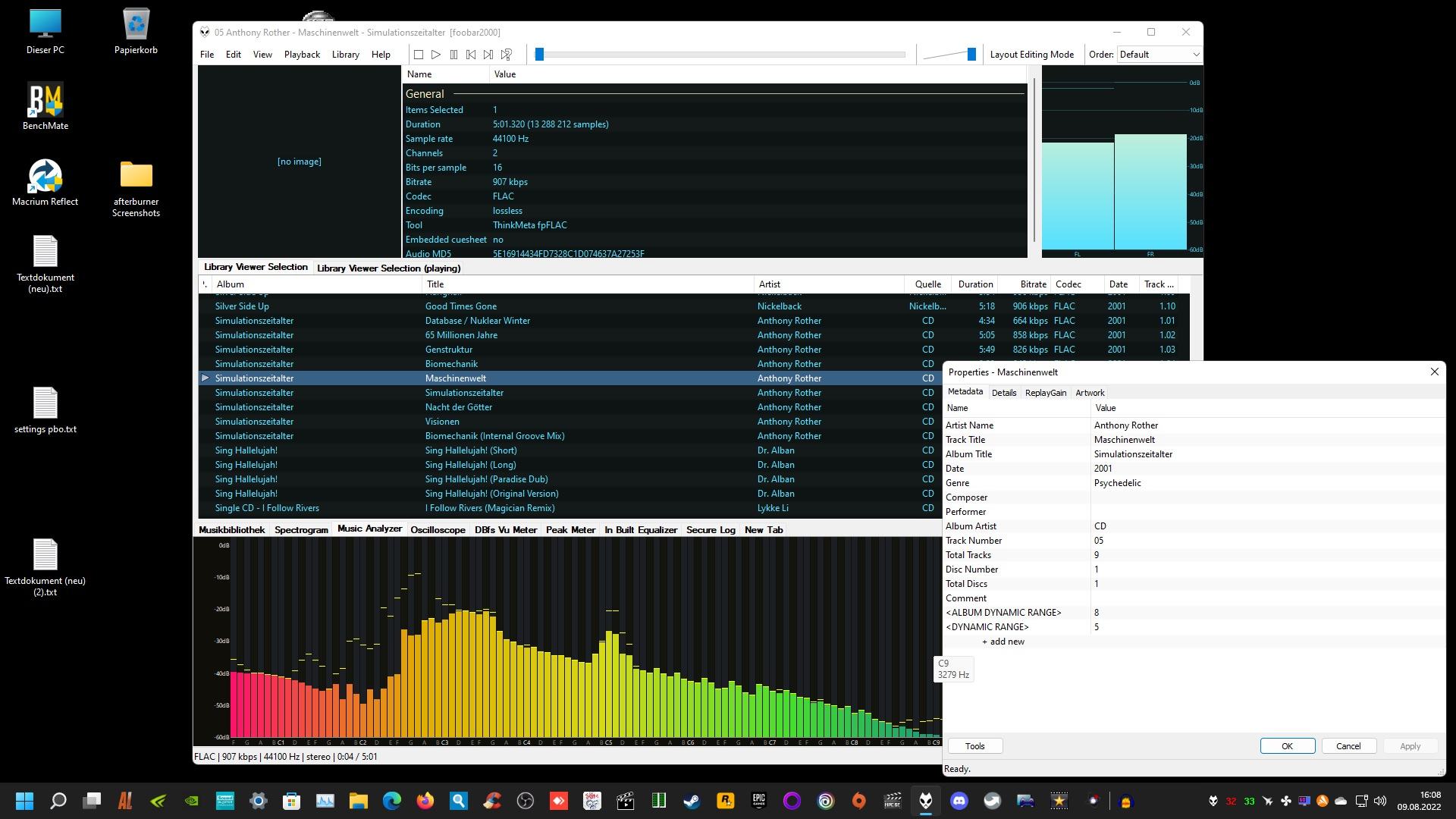Viewport: 1456px width, 819px height.
Task: Open the View menu
Action: tap(262, 55)
